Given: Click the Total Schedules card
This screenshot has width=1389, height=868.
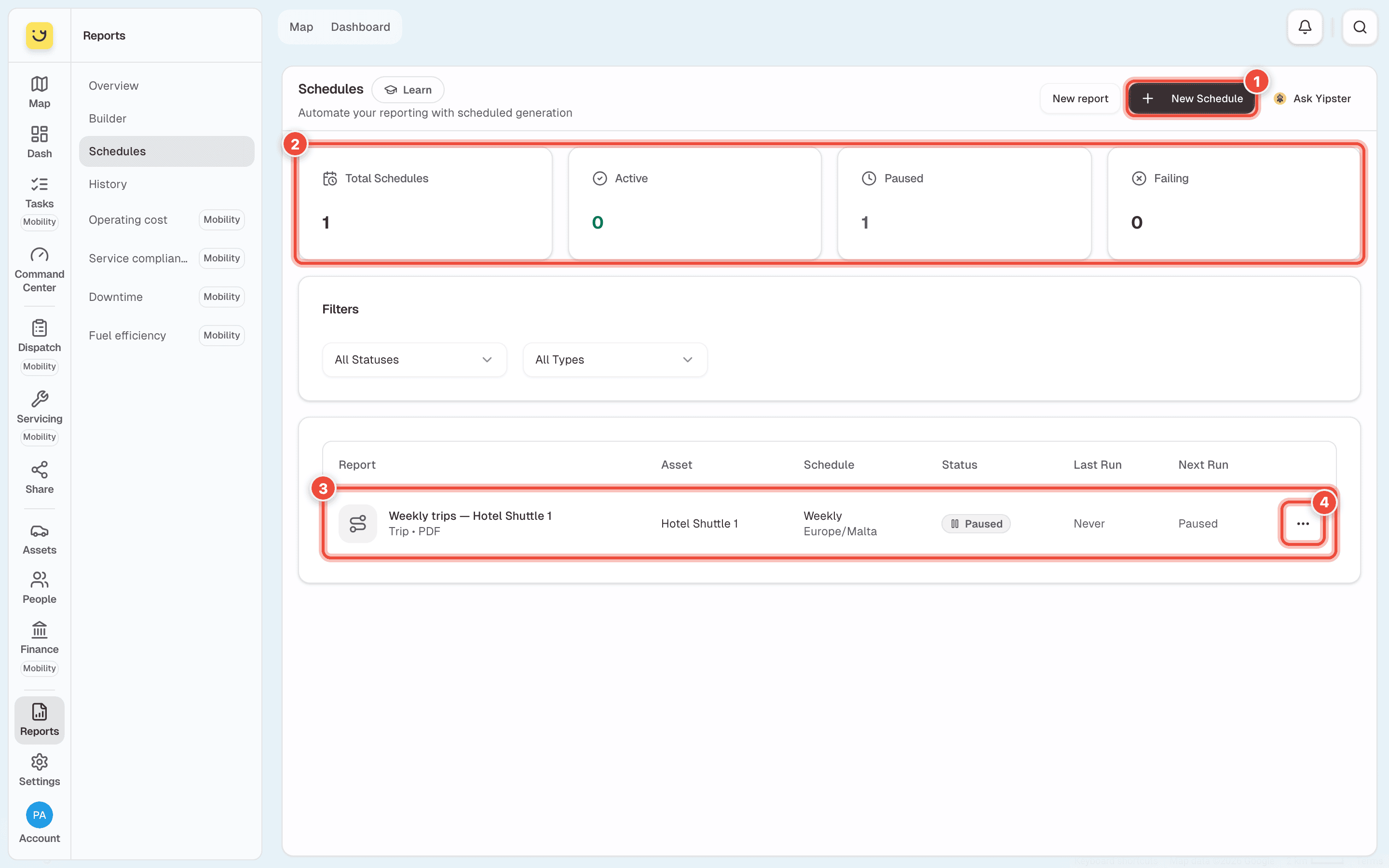Looking at the screenshot, I should click(425, 203).
